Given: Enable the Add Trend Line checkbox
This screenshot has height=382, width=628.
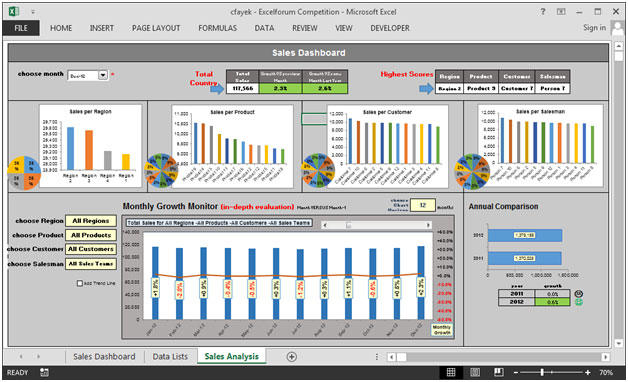Looking at the screenshot, I should click(x=80, y=283).
